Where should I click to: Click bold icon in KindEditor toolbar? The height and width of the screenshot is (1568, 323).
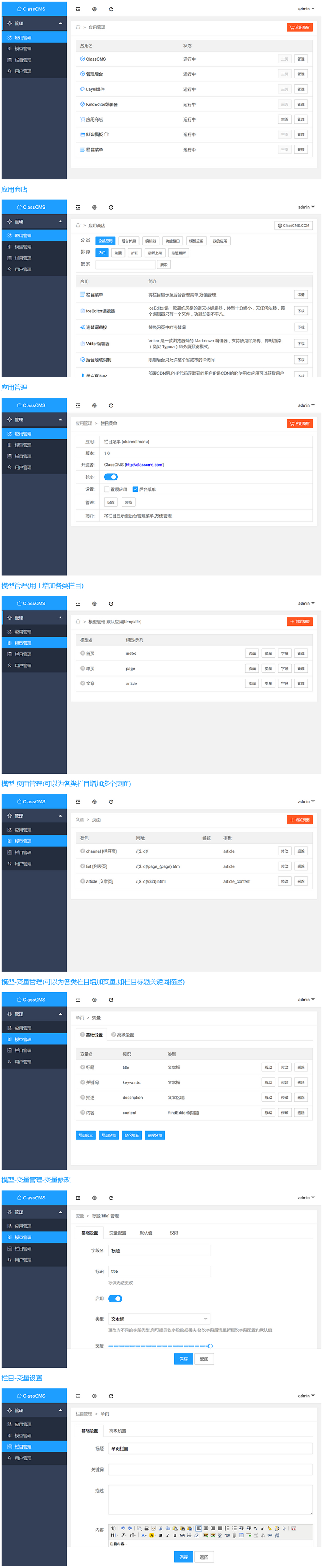click(x=161, y=1534)
